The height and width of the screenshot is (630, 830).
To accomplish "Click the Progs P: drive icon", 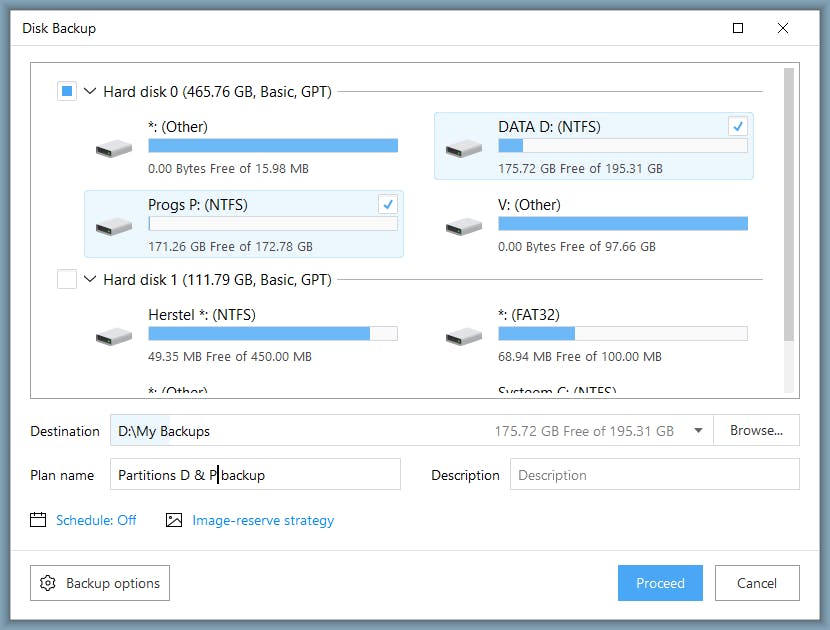I will [114, 226].
